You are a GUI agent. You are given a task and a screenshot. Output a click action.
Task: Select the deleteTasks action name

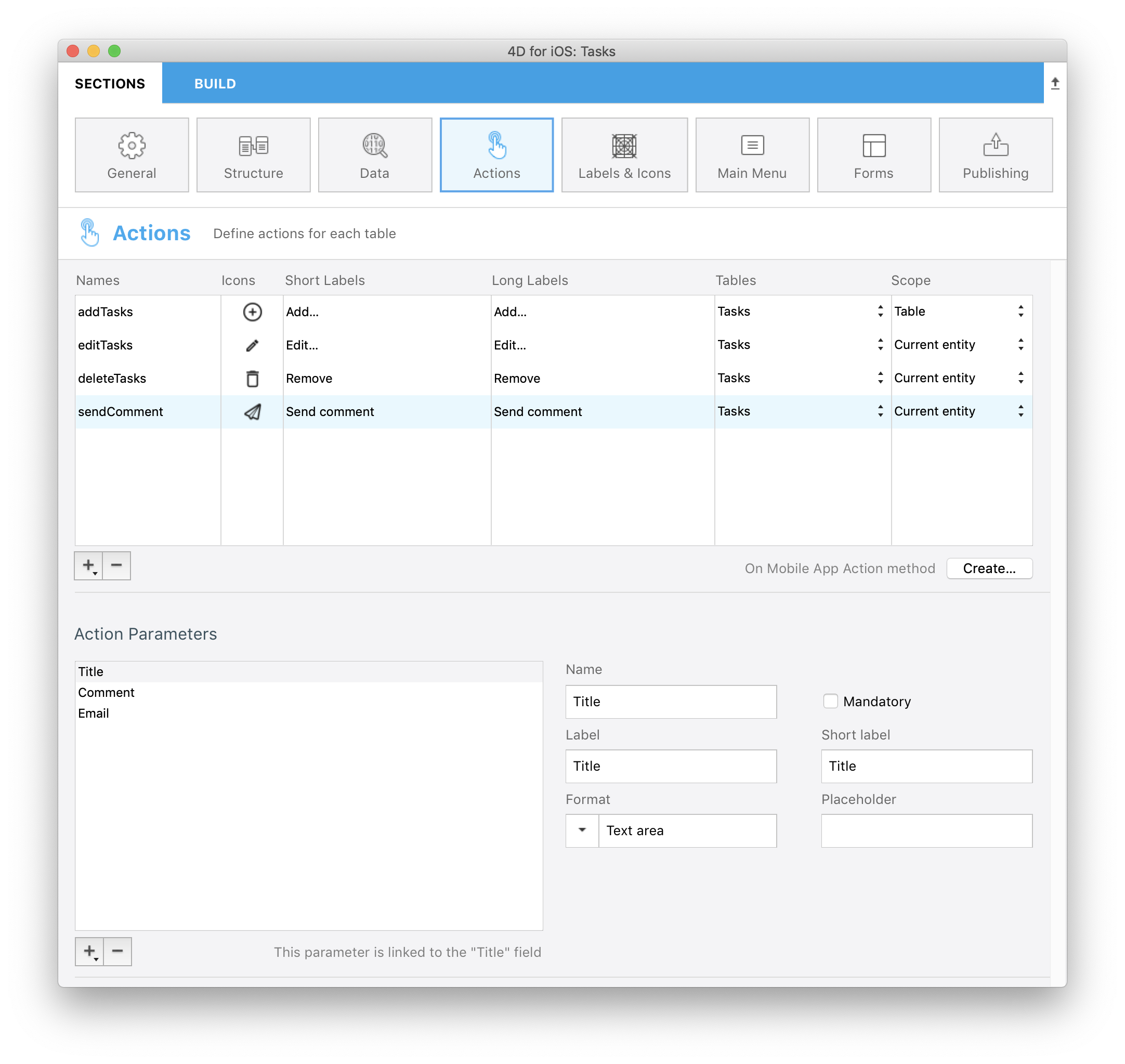pos(148,378)
